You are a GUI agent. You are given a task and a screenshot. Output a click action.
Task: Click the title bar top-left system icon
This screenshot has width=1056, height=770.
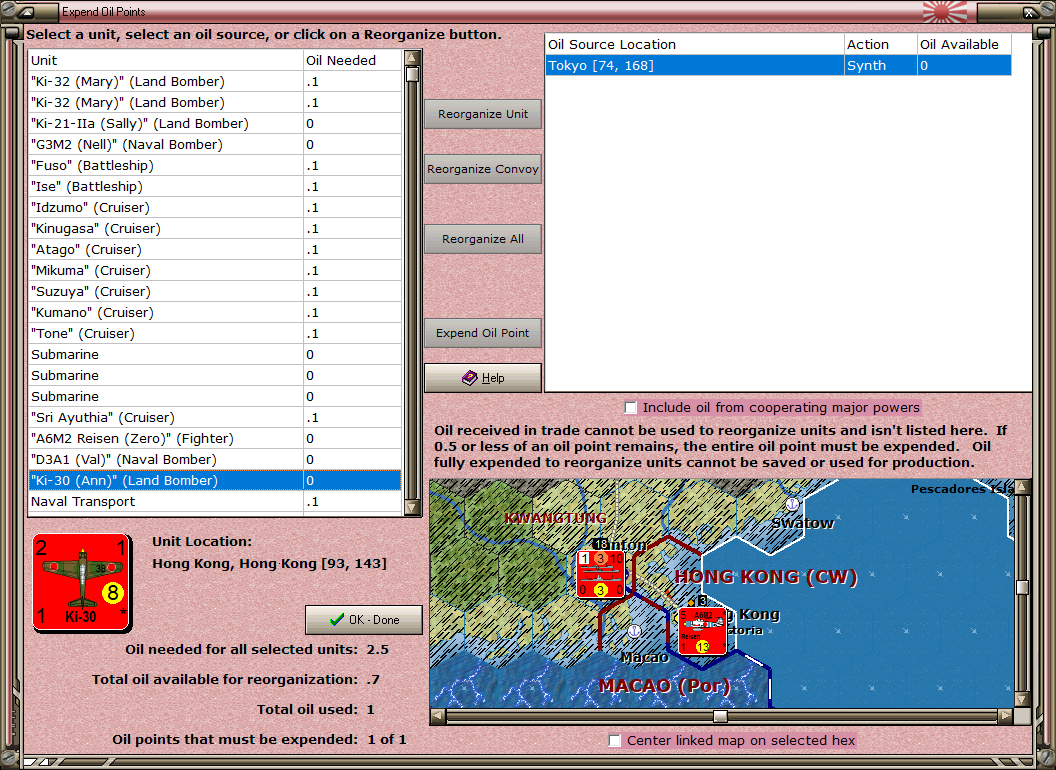tap(27, 12)
